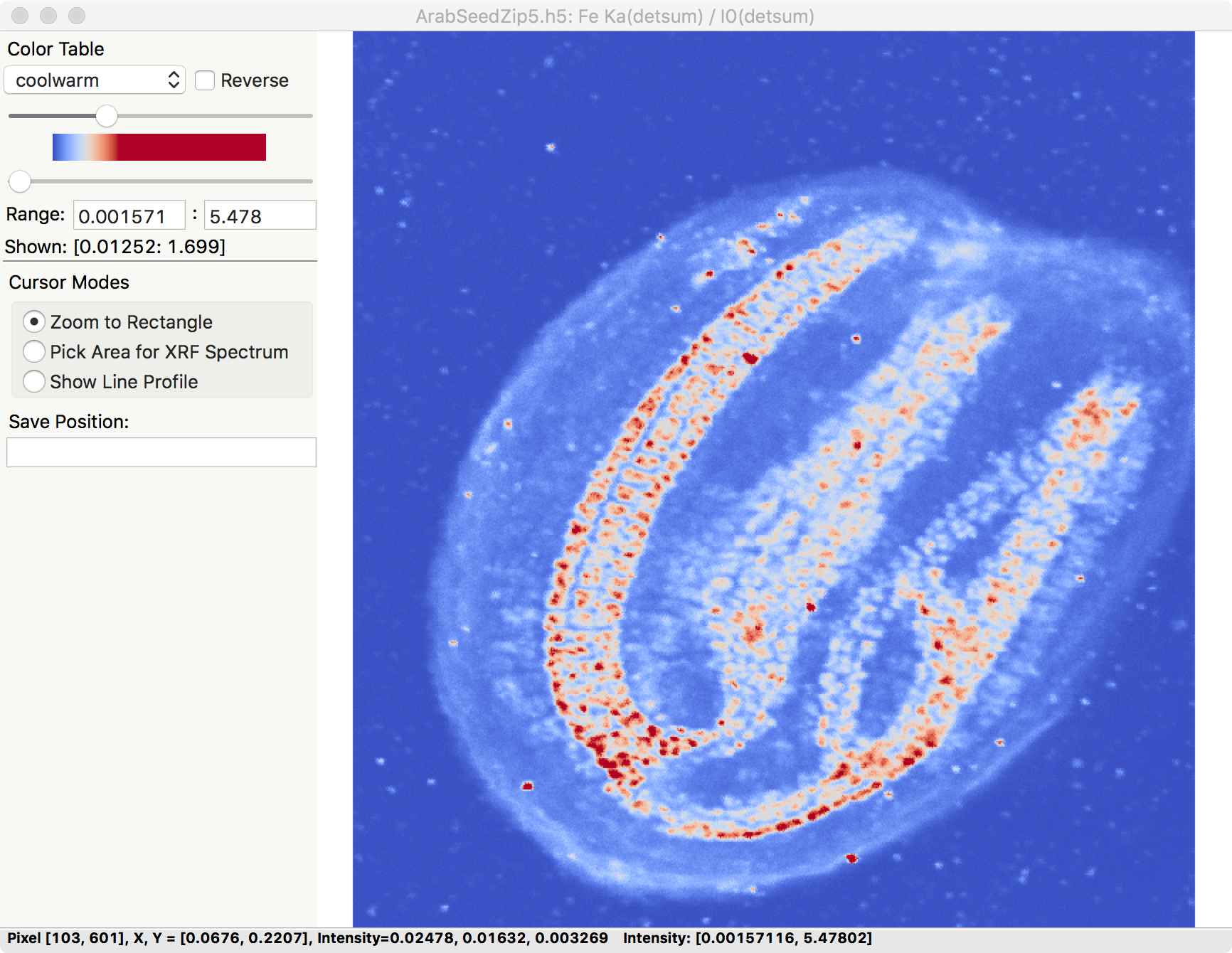Maximize the map display window

[x=77, y=16]
